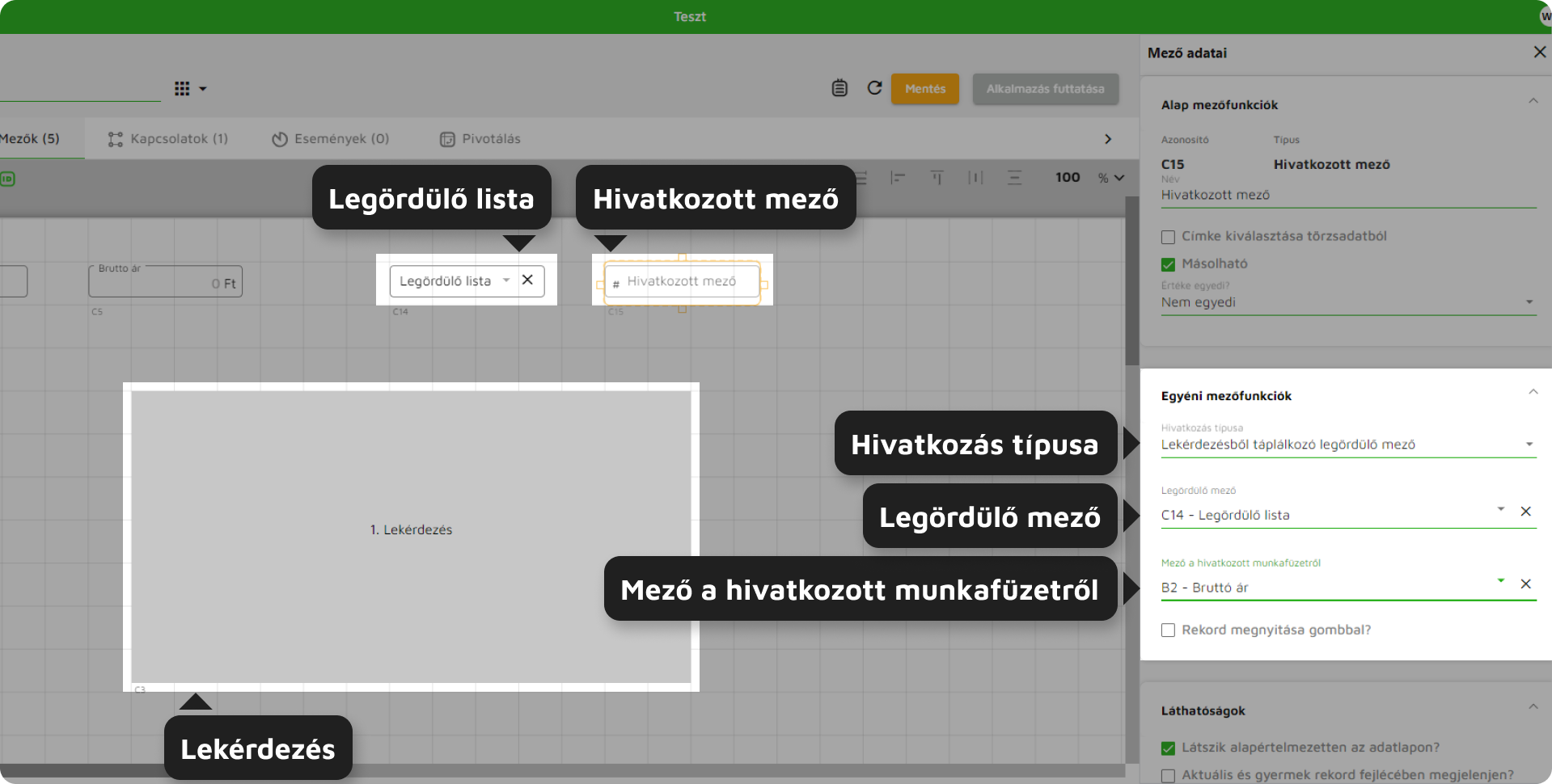Clear the B2 - Bruttó ár selection

coord(1525,584)
